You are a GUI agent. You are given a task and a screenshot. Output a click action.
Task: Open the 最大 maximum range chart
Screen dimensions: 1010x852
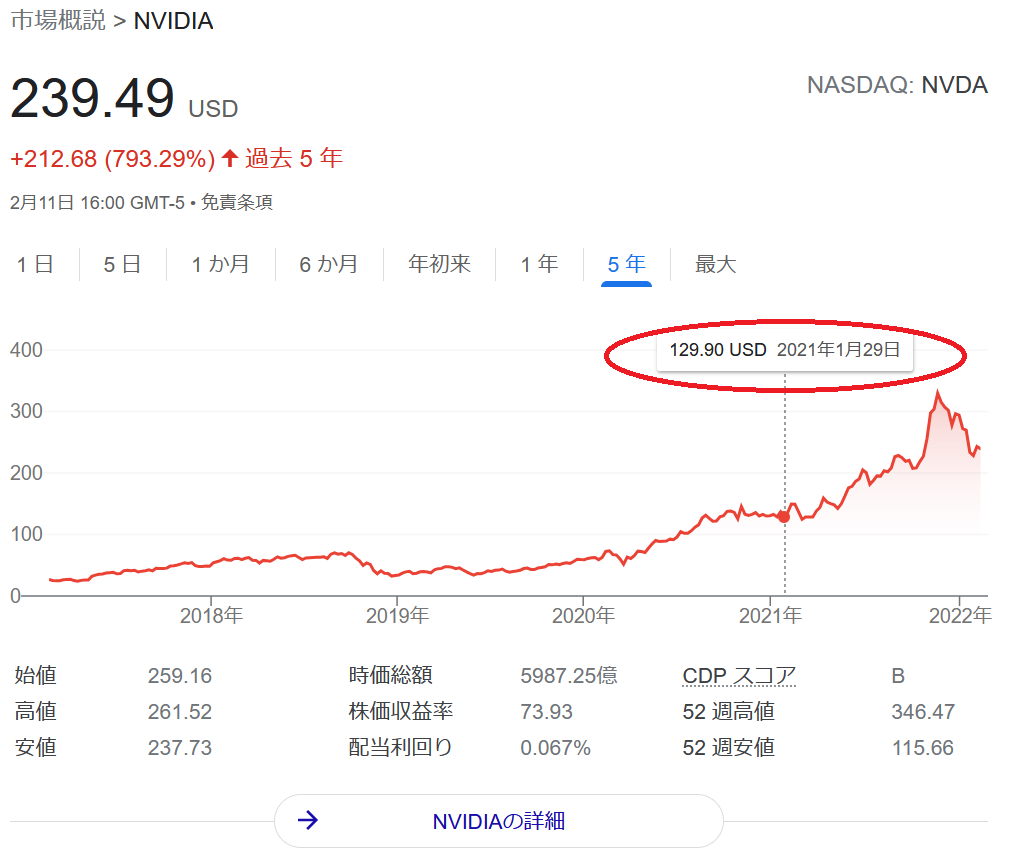[x=715, y=265]
